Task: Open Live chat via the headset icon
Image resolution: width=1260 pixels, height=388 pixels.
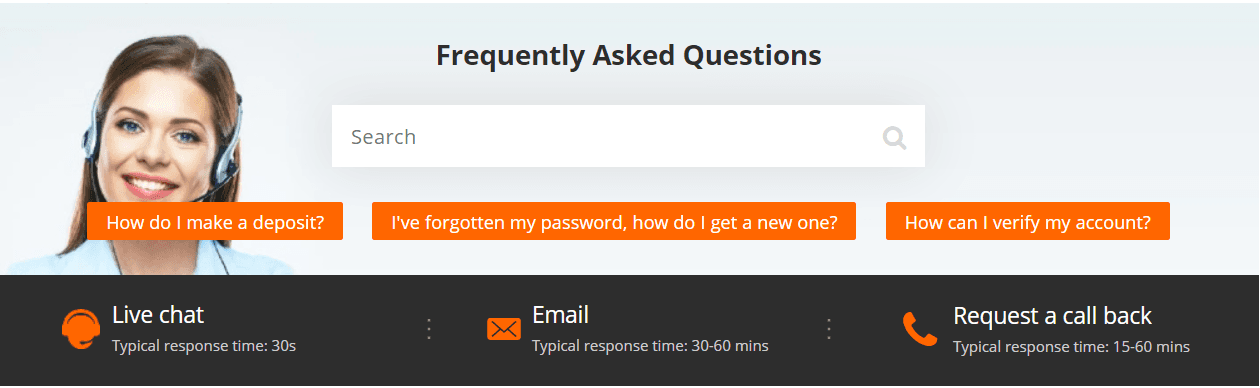Action: click(80, 329)
